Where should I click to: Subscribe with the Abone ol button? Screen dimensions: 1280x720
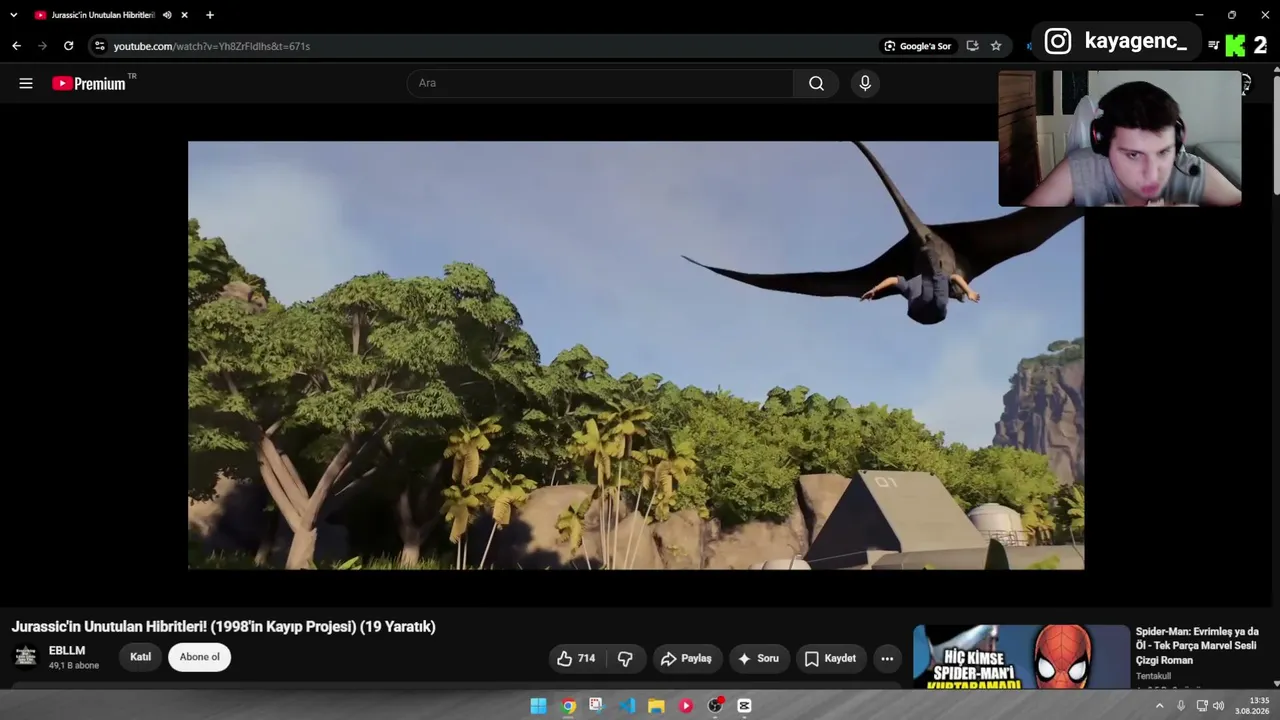(200, 657)
